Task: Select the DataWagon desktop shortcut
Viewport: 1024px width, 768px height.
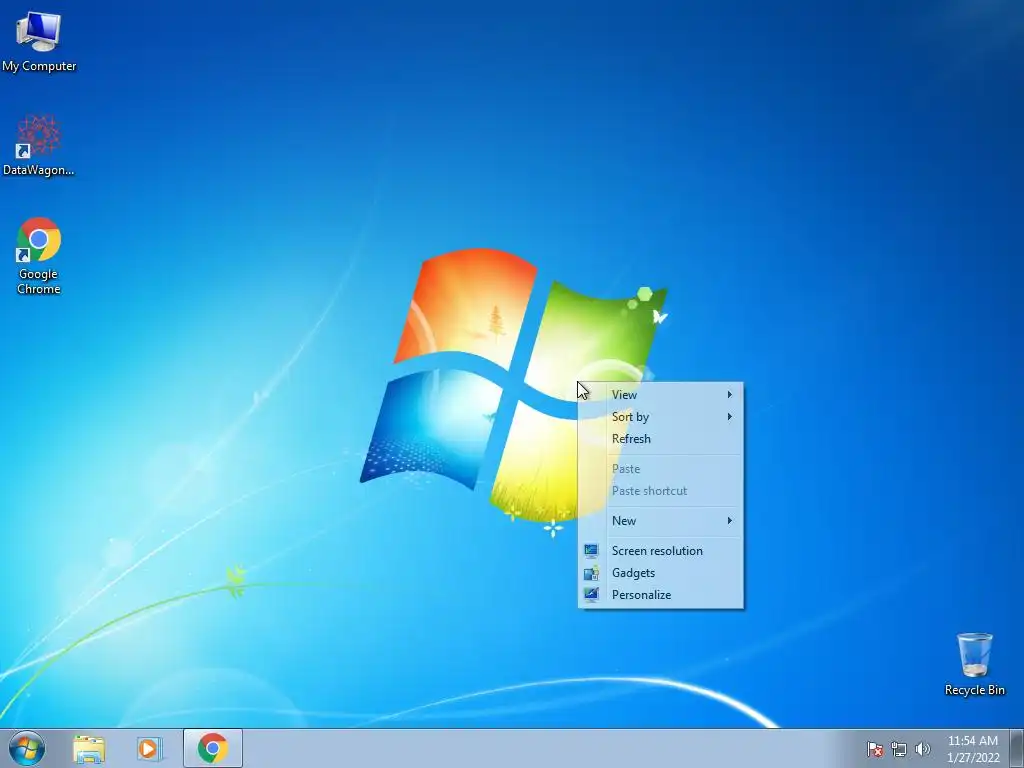Action: pyautogui.click(x=39, y=145)
